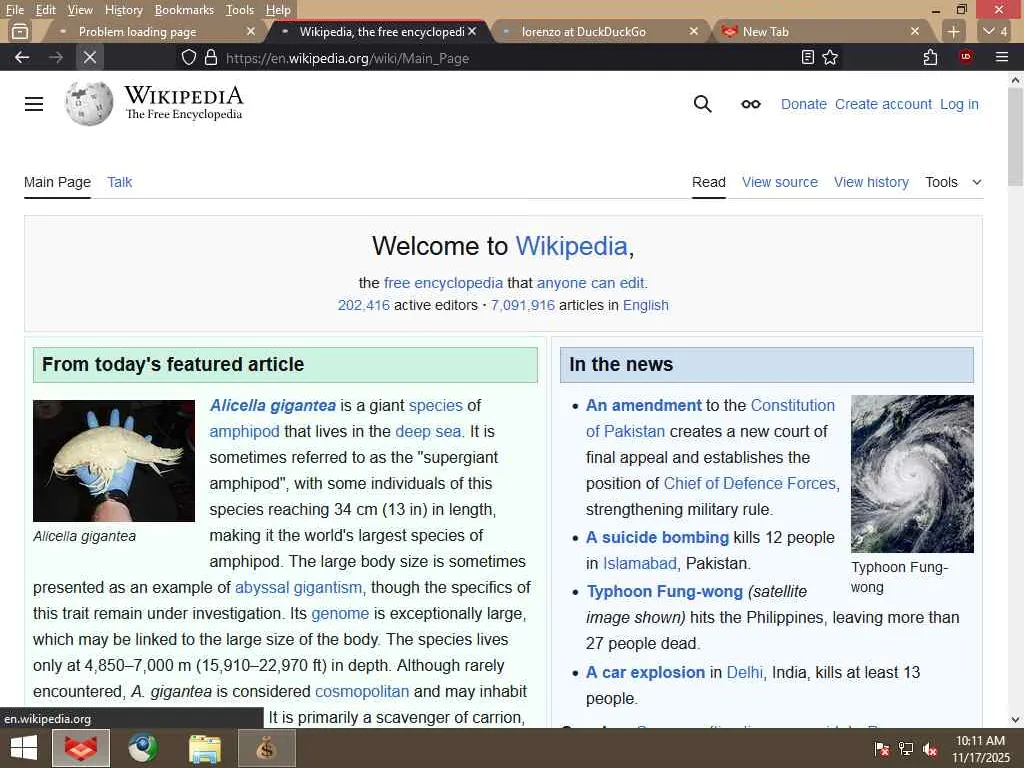Close the lorenzo at DuckDuckGo tab
Viewport: 1024px width, 768px height.
point(694,31)
